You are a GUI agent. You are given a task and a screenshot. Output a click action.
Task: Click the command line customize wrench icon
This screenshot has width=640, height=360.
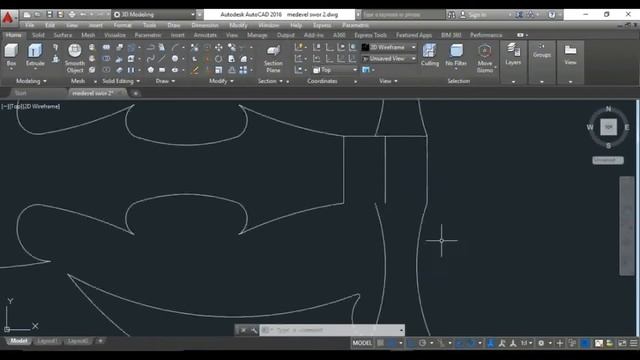tap(253, 330)
